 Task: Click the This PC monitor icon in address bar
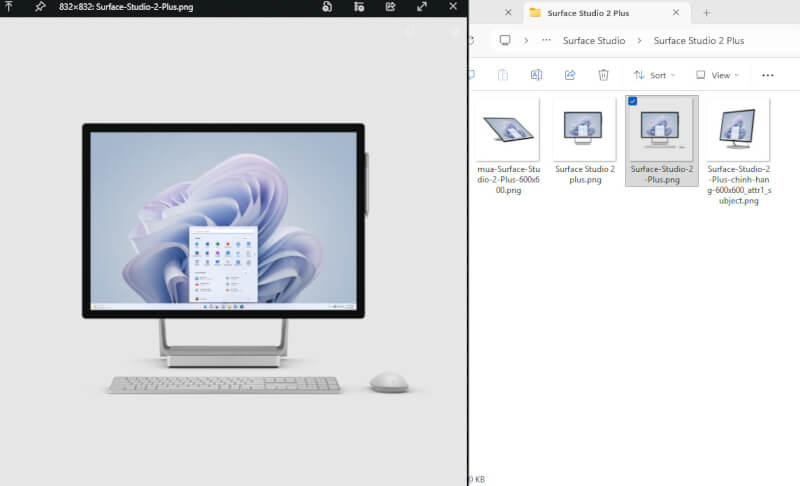pos(505,41)
